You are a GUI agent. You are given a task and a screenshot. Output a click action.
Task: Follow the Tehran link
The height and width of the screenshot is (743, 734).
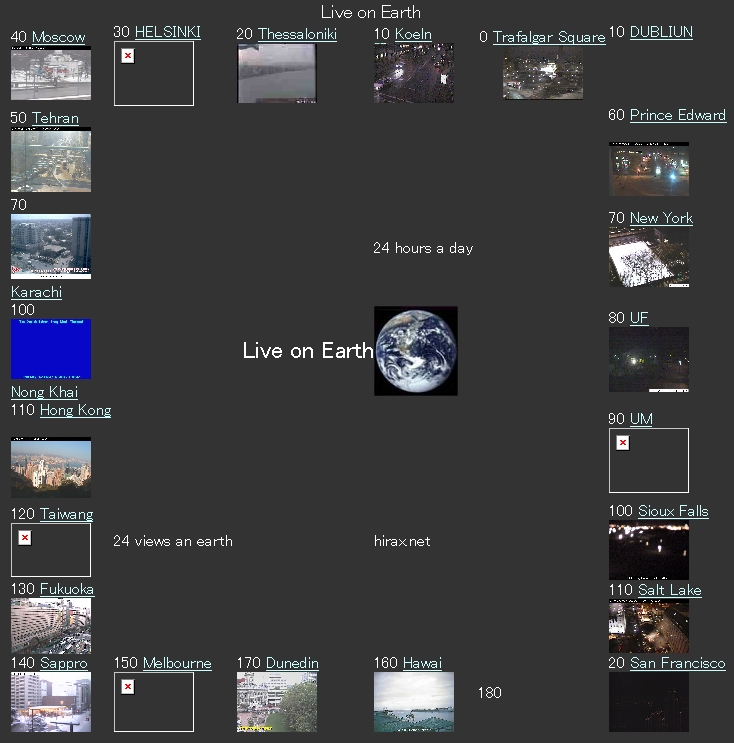[x=55, y=118]
